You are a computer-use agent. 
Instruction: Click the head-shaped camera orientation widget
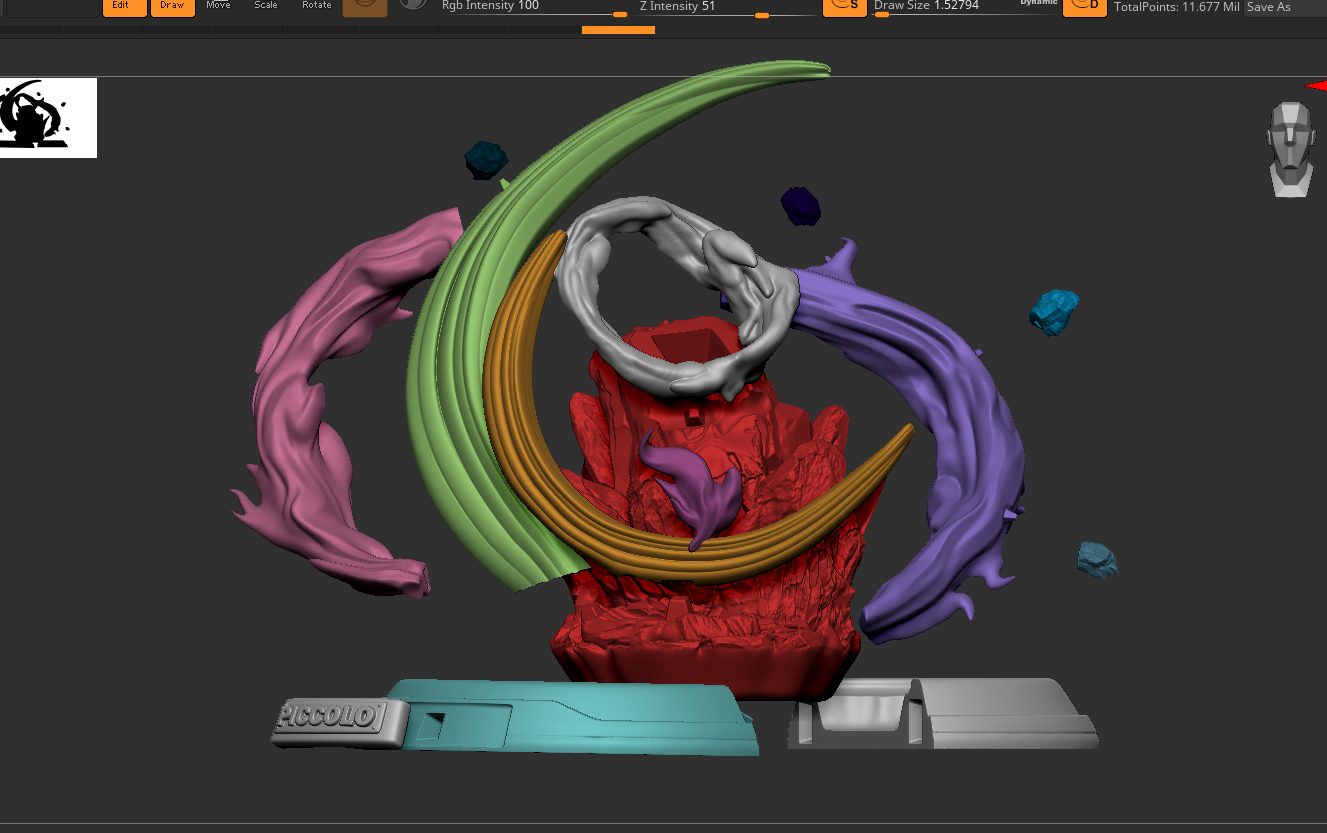1290,148
